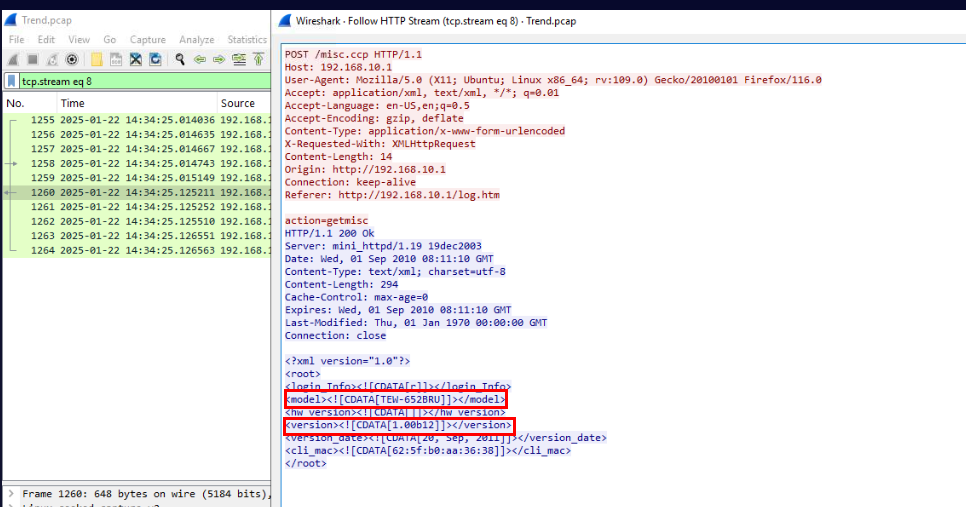Screen dimensions: 966x507
Task: Click the HTTP/1.1 200 Ok response line
Action: (x=330, y=233)
